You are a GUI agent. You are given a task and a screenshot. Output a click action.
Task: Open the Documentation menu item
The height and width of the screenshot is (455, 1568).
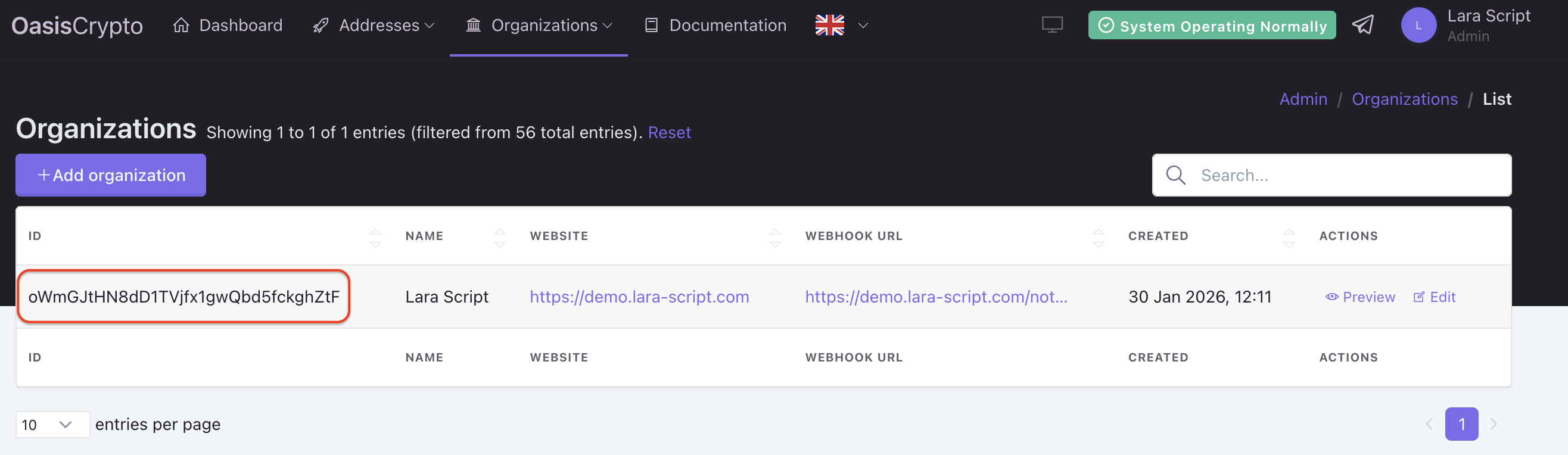tap(716, 26)
